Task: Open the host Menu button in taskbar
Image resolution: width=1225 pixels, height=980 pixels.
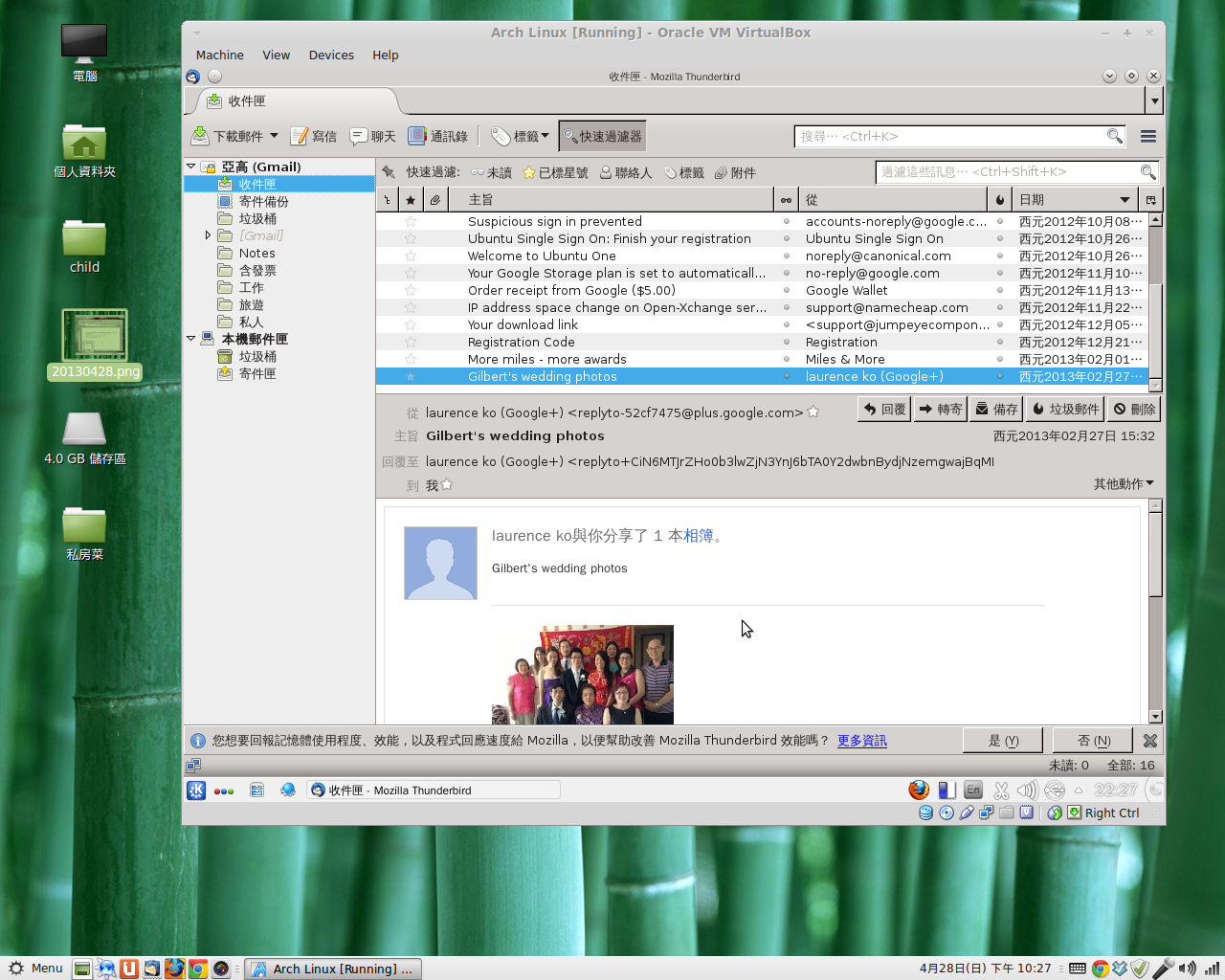Action: pyautogui.click(x=35, y=969)
